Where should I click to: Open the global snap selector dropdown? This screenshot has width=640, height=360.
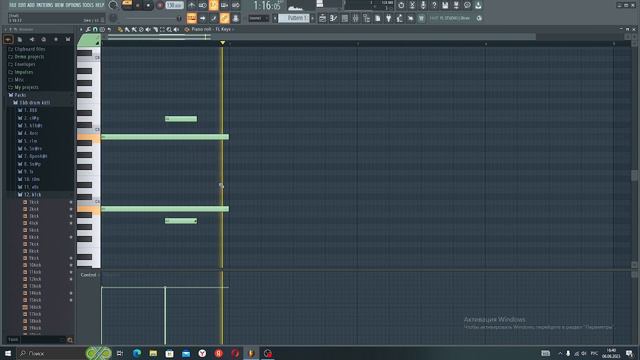point(259,18)
